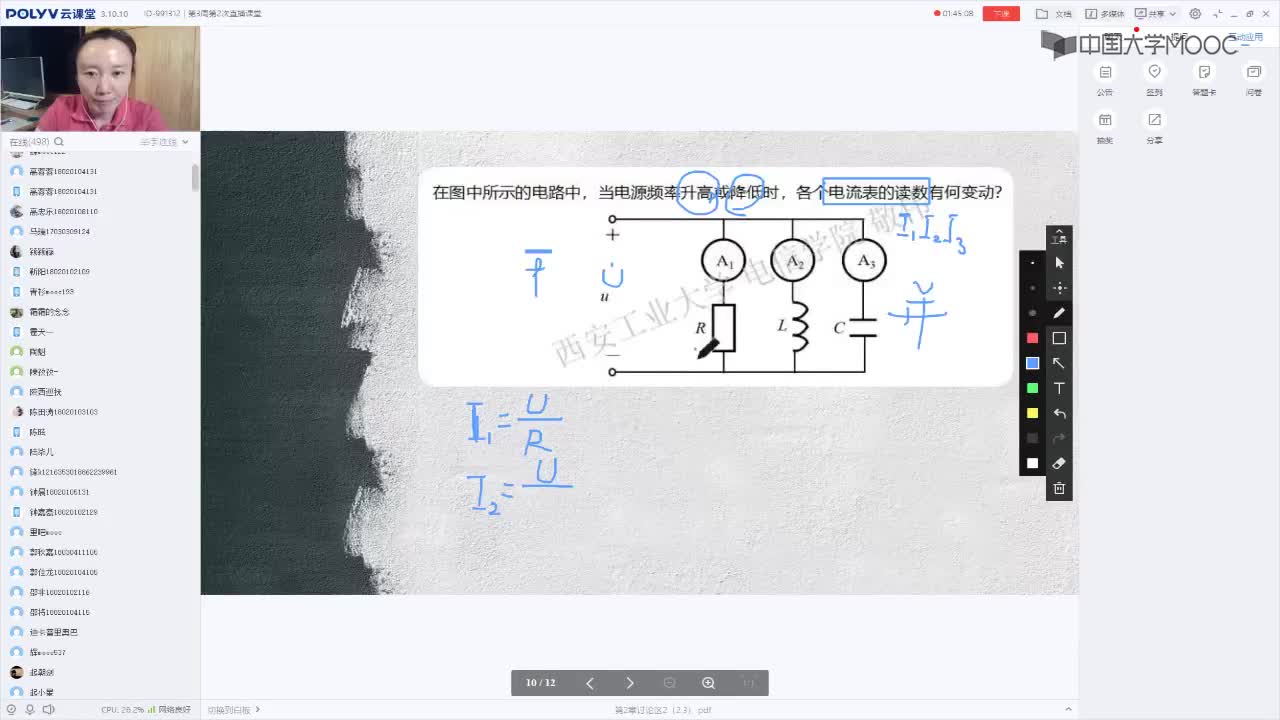Open the 问卷 questionnaire tool

click(x=1254, y=79)
